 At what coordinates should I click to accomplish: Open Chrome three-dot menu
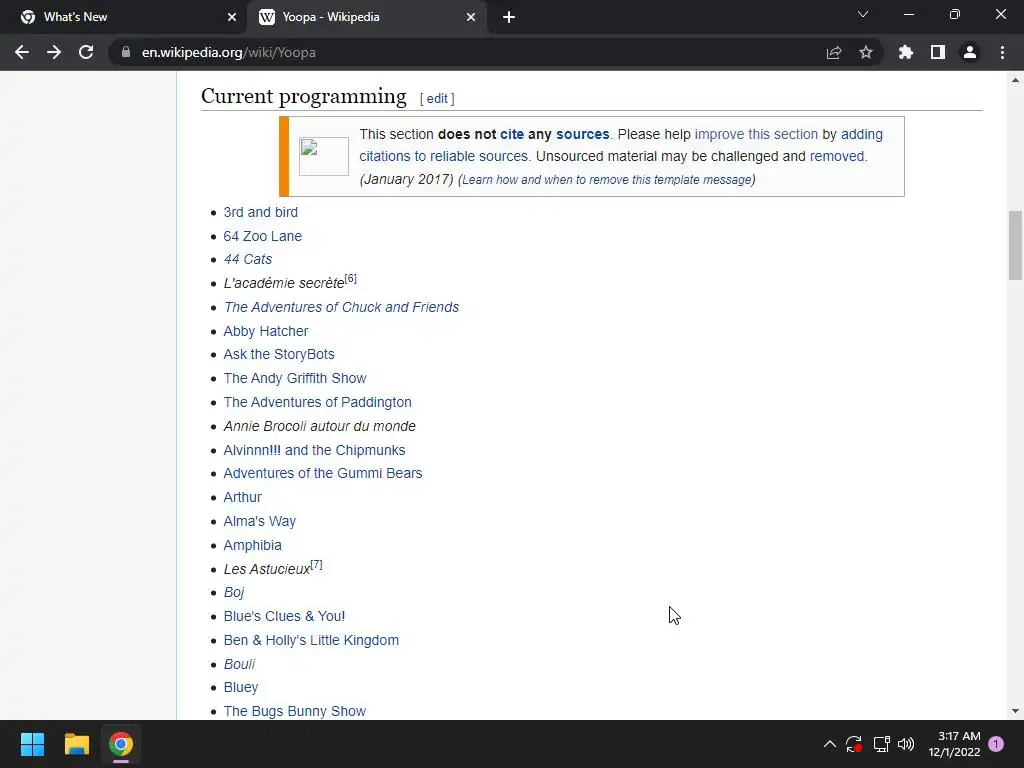point(1002,52)
